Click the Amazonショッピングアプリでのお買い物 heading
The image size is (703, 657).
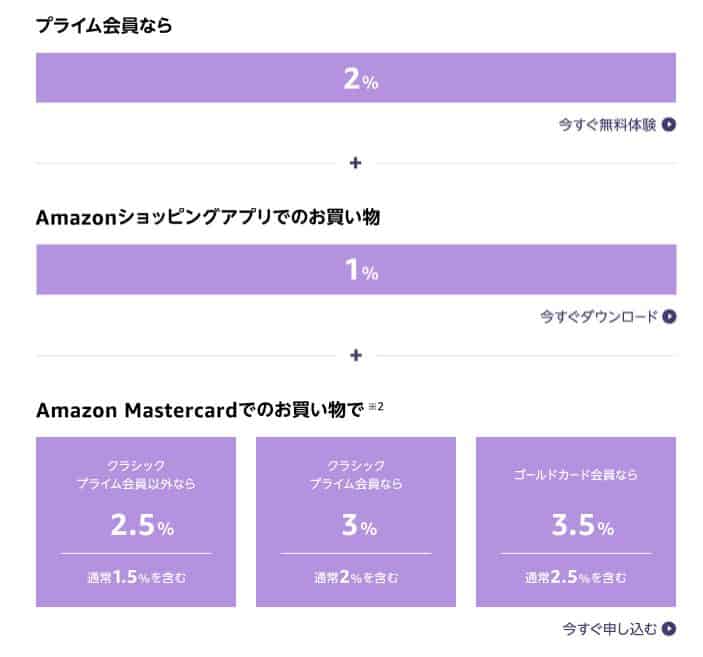(x=208, y=217)
